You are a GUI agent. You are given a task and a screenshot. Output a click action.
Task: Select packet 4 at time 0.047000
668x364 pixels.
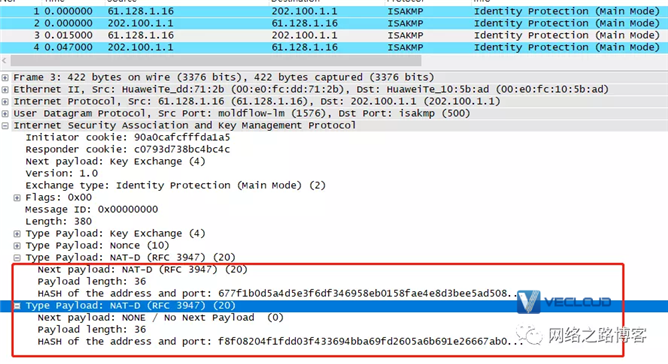334,47
